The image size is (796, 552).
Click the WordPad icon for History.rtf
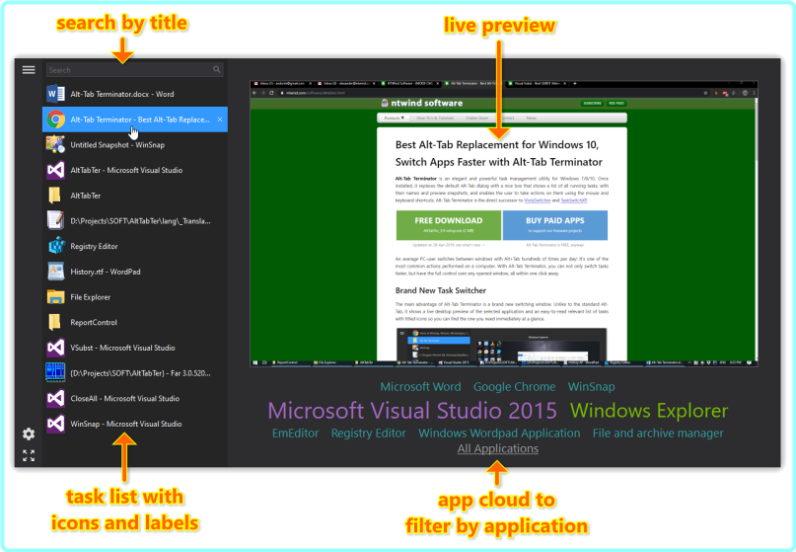[55, 272]
